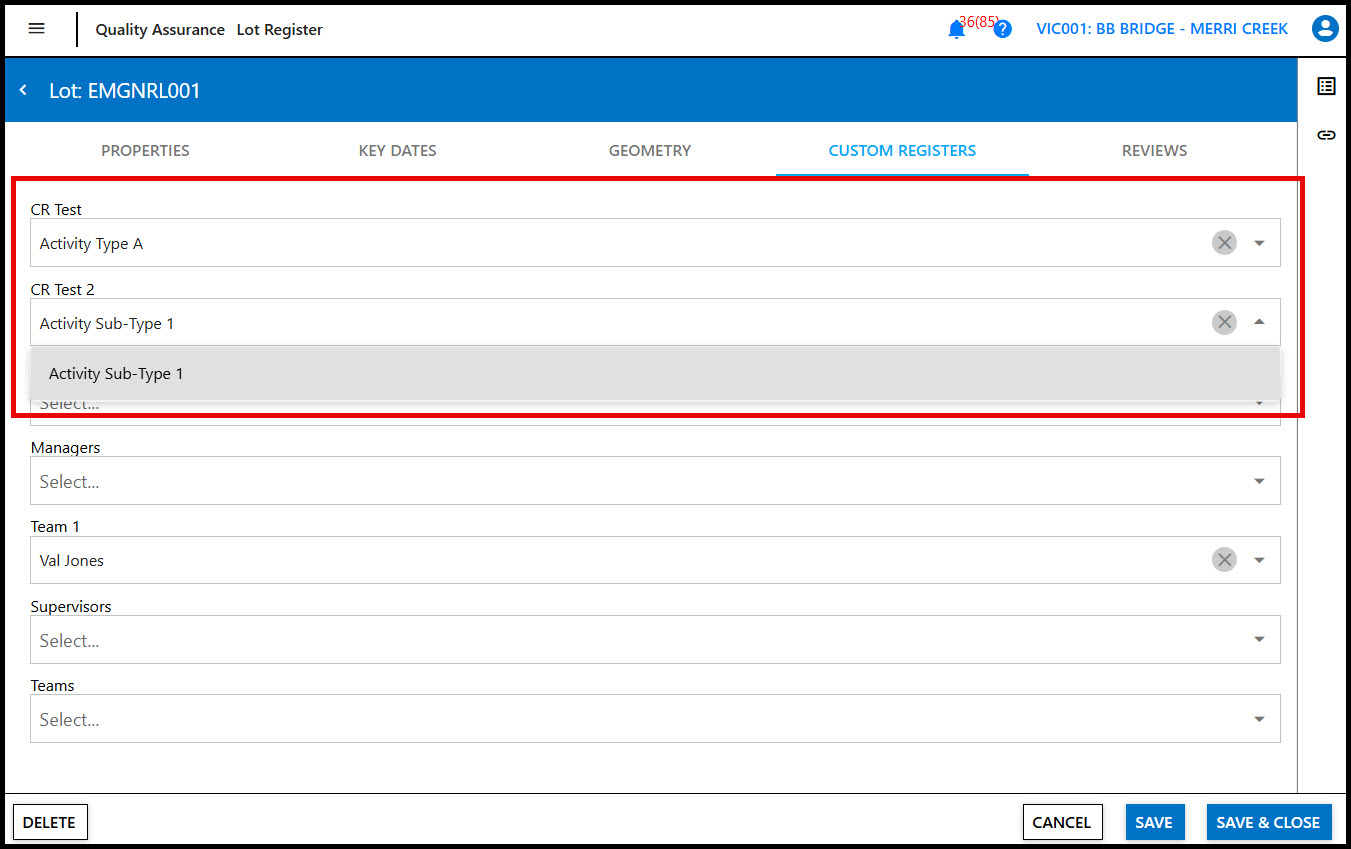Image resolution: width=1351 pixels, height=849 pixels.
Task: Select Activity Sub-Type 1 option from list
Action: coord(116,374)
